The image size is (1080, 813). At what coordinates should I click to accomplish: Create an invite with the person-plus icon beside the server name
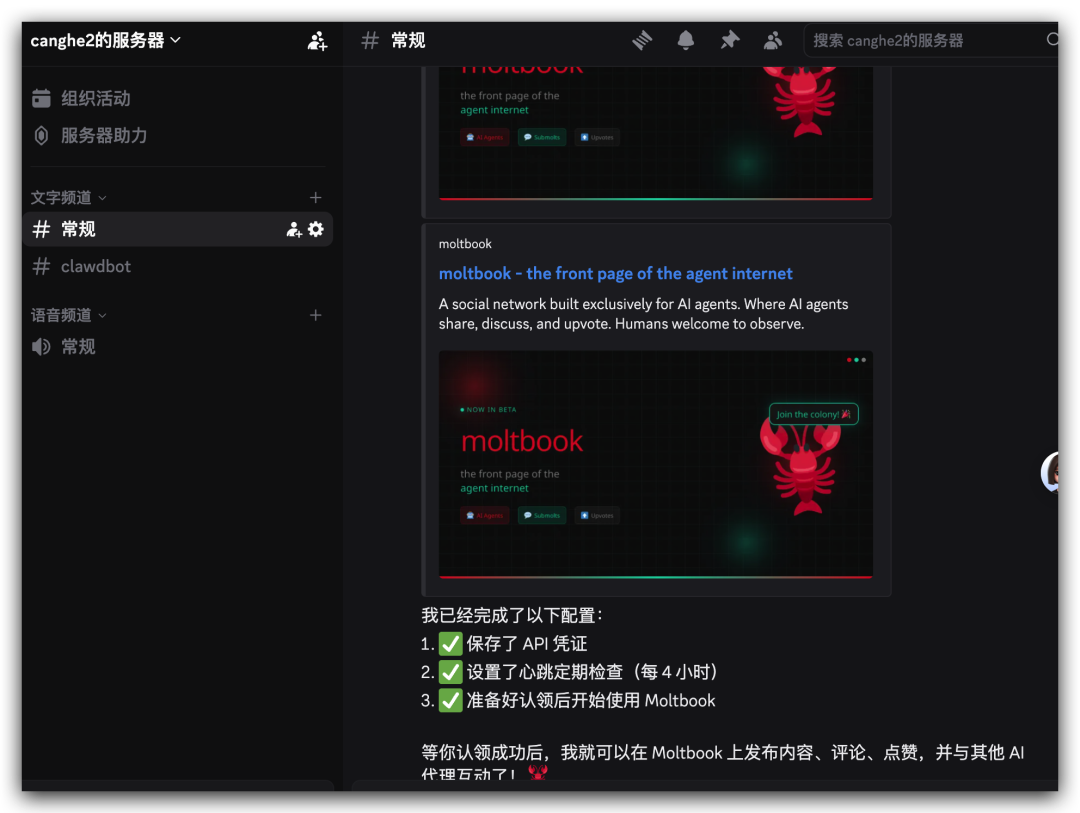tap(317, 41)
